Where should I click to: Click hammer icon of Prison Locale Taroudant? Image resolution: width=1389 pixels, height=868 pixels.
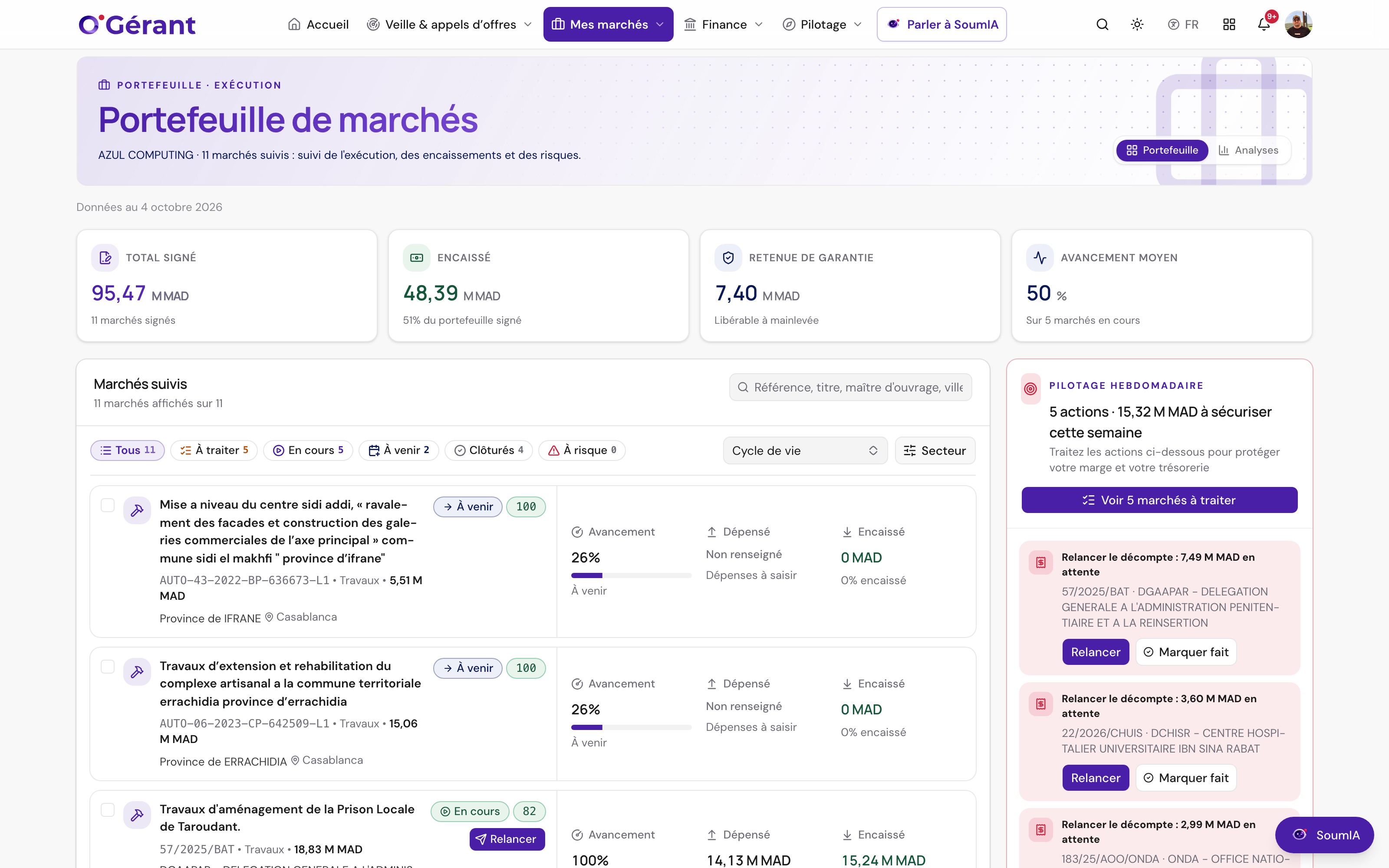point(137,815)
